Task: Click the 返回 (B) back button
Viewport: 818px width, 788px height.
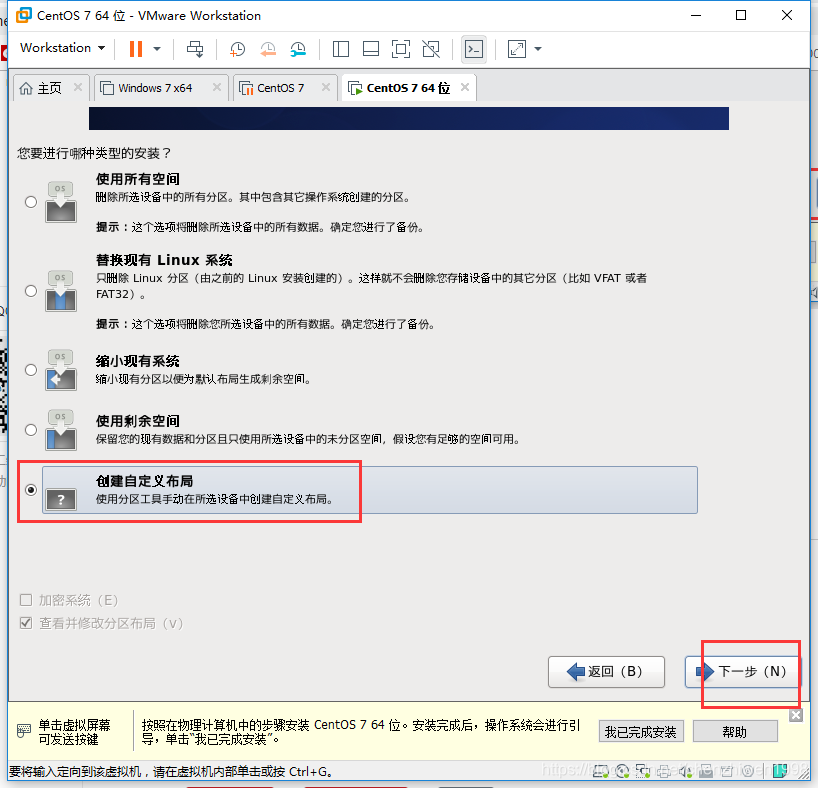Action: click(606, 672)
